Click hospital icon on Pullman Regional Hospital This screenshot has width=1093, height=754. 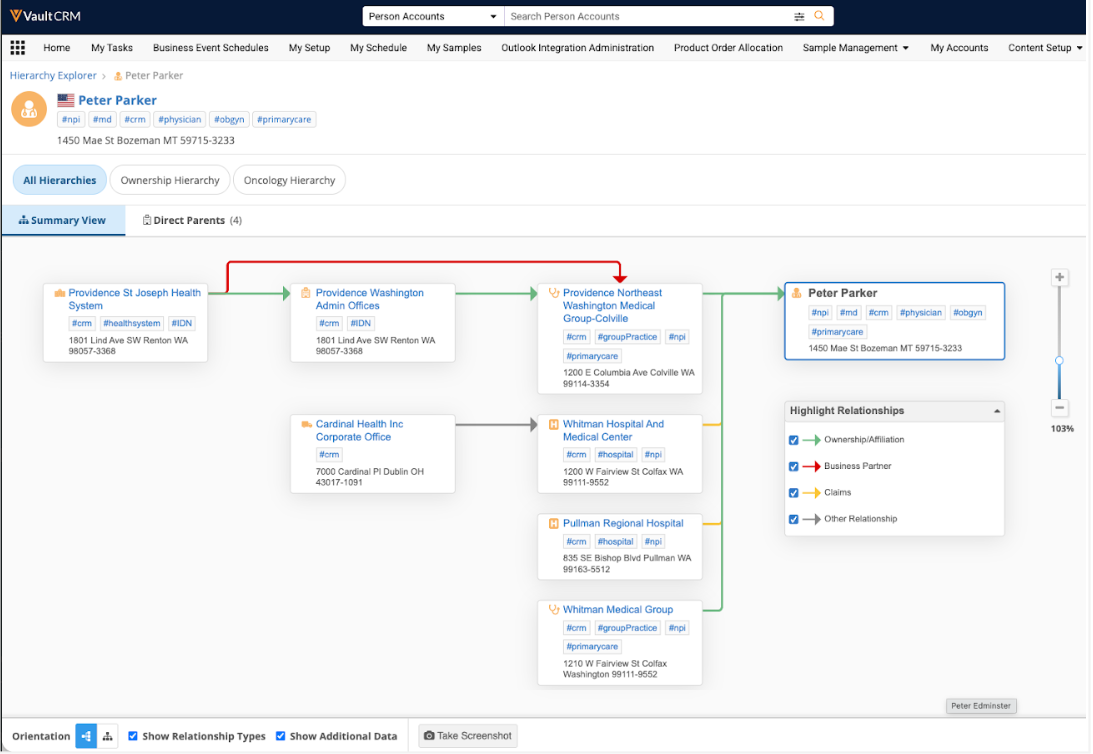553,523
